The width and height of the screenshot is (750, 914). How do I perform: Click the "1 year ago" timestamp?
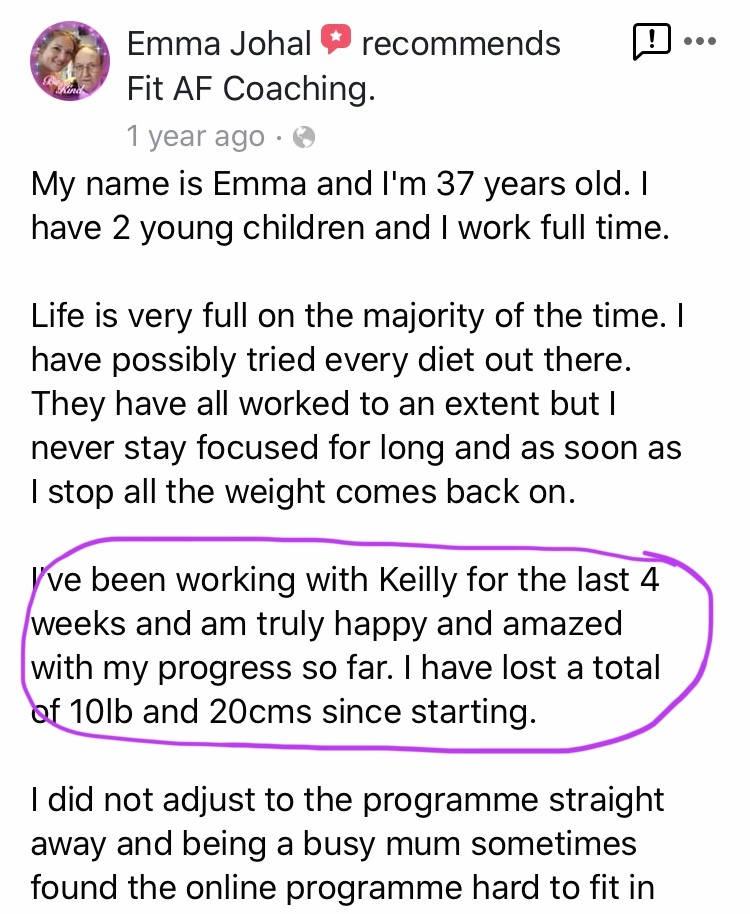point(196,136)
